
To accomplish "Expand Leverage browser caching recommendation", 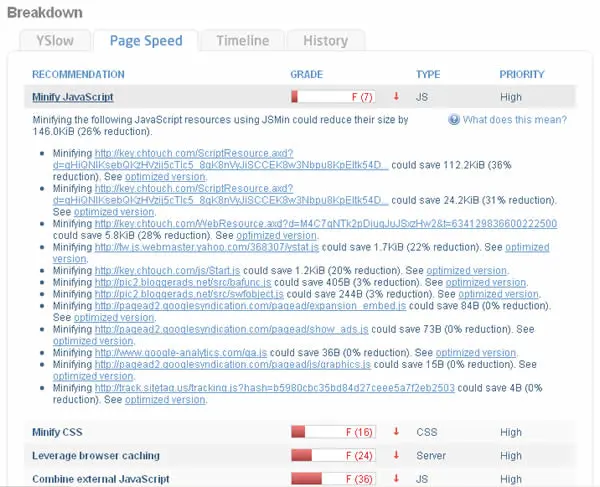I will point(96,456).
